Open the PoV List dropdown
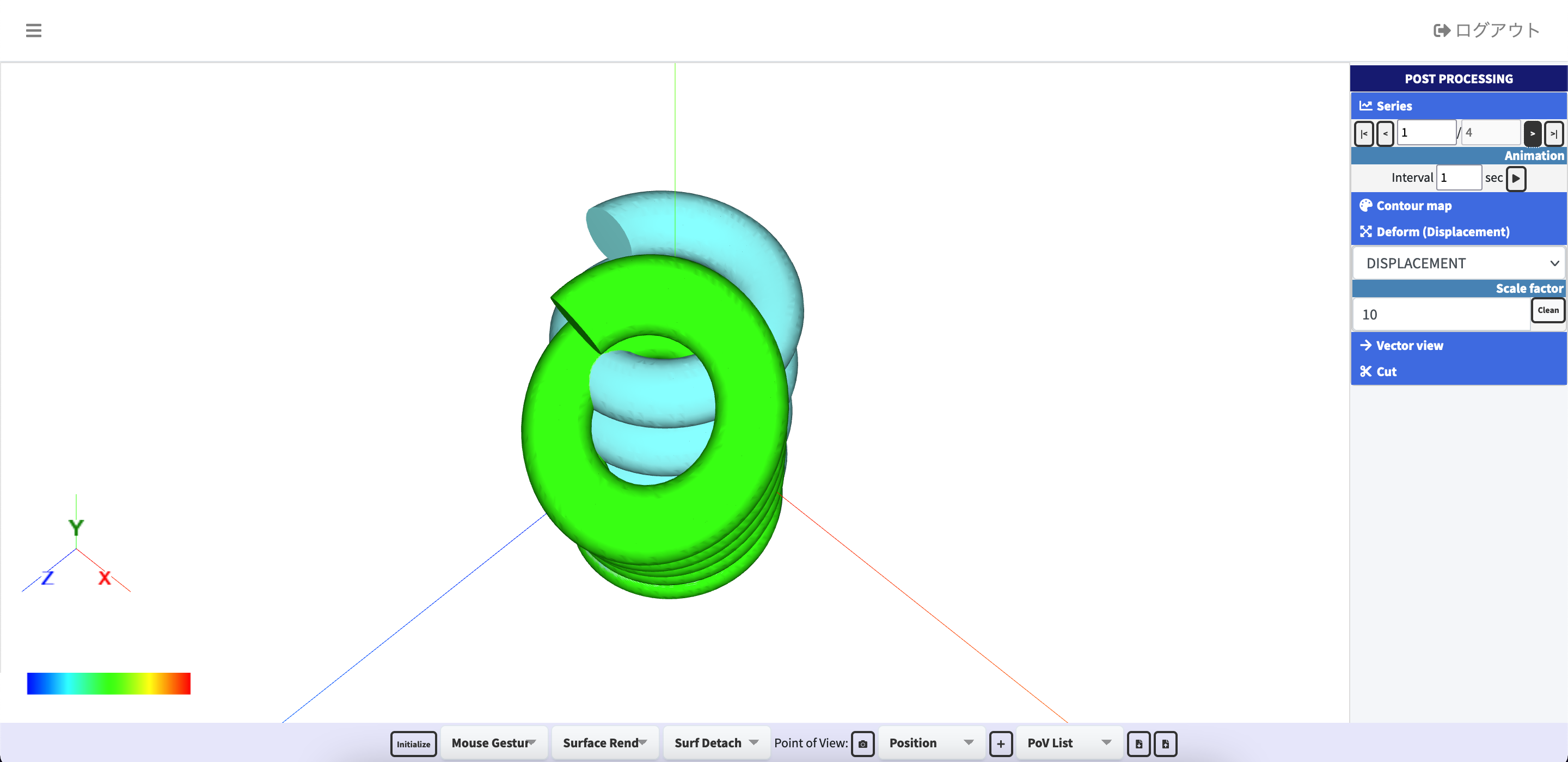The image size is (1568, 762). point(1069,743)
